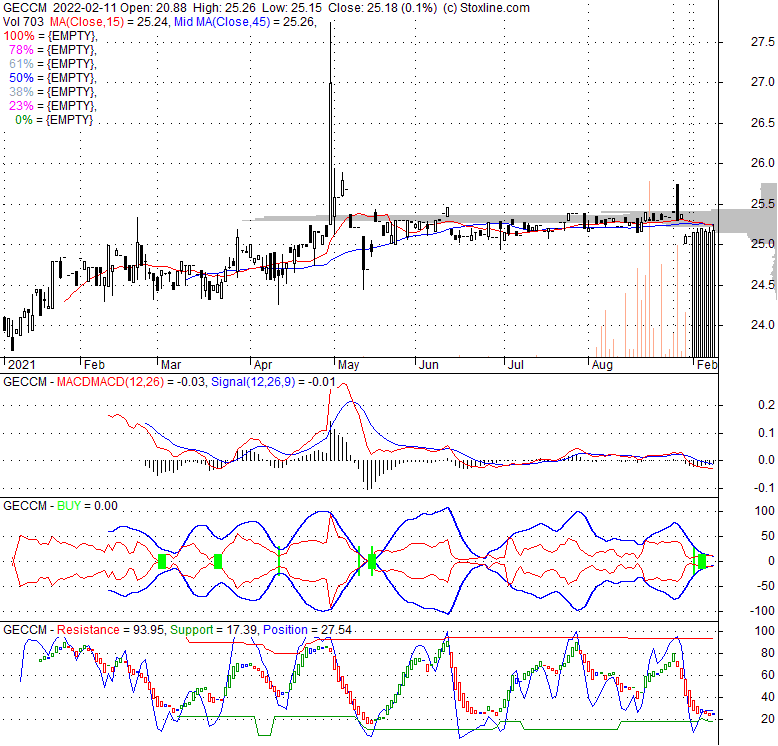
Task: Click the 'Jun' date axis label
Action: click(x=429, y=365)
